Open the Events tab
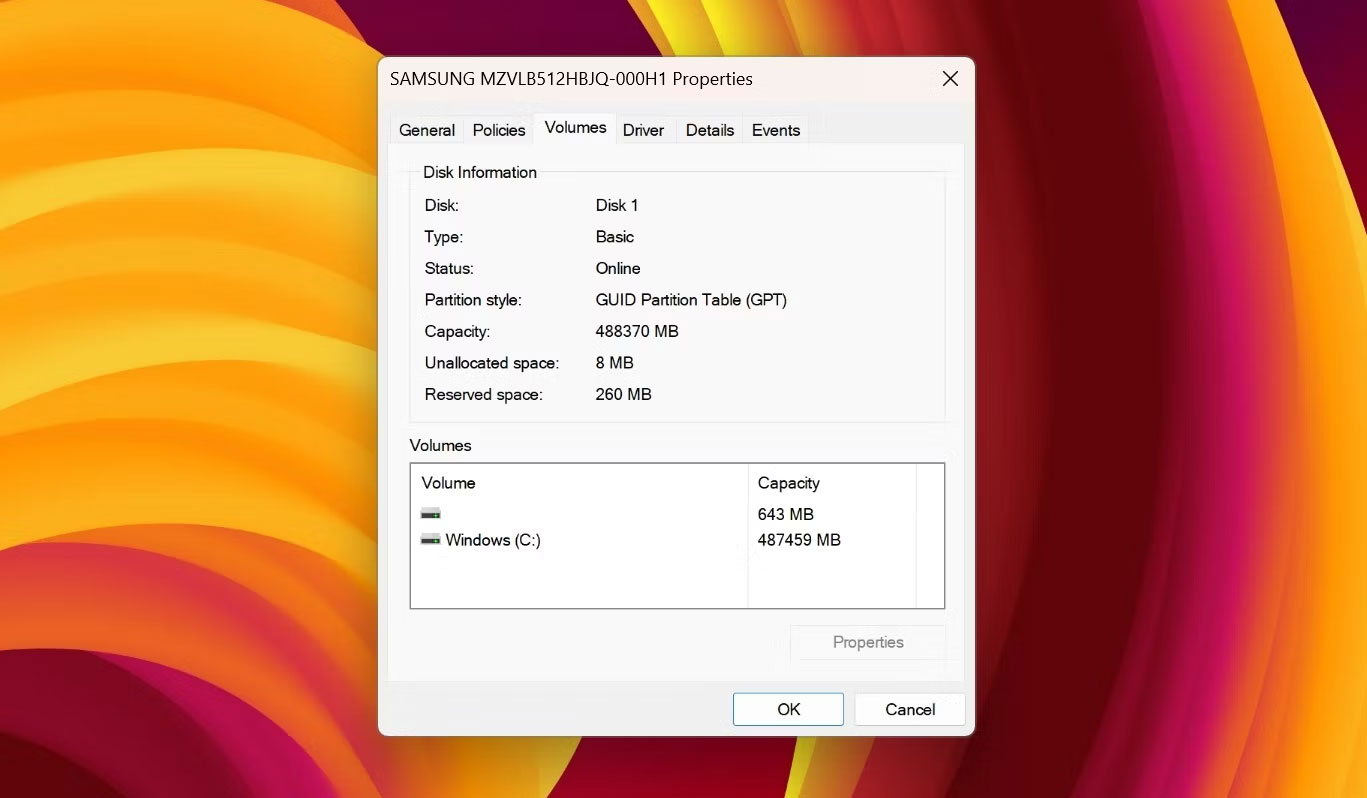The height and width of the screenshot is (798, 1367). coord(776,130)
